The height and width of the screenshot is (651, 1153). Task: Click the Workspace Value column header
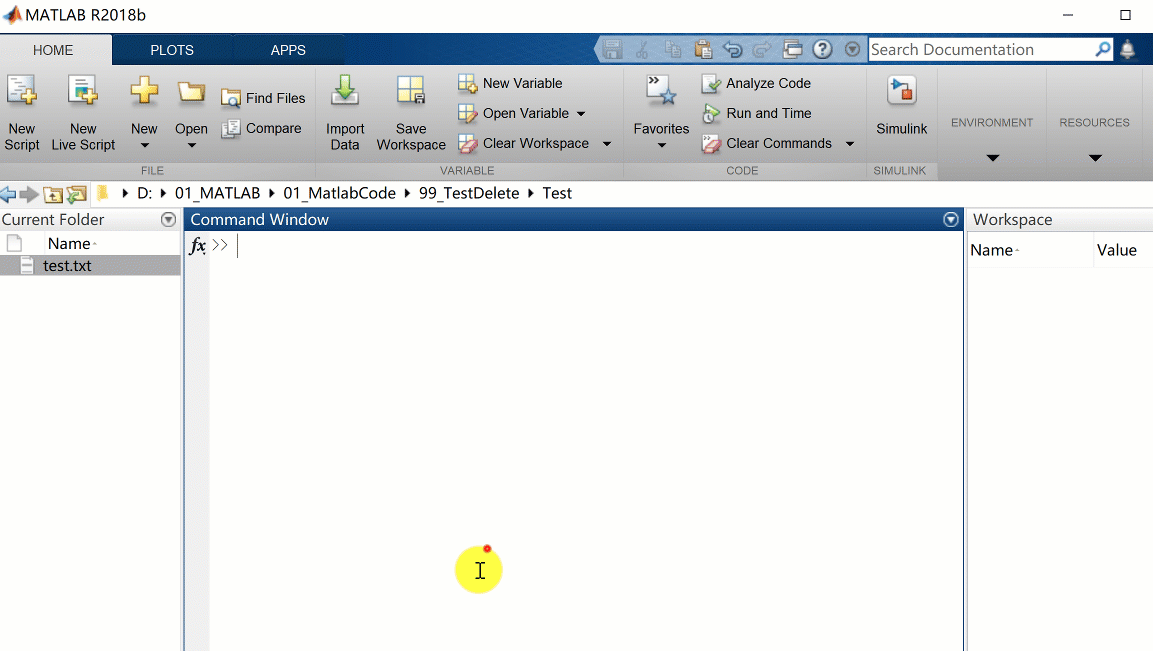pyautogui.click(x=1116, y=250)
